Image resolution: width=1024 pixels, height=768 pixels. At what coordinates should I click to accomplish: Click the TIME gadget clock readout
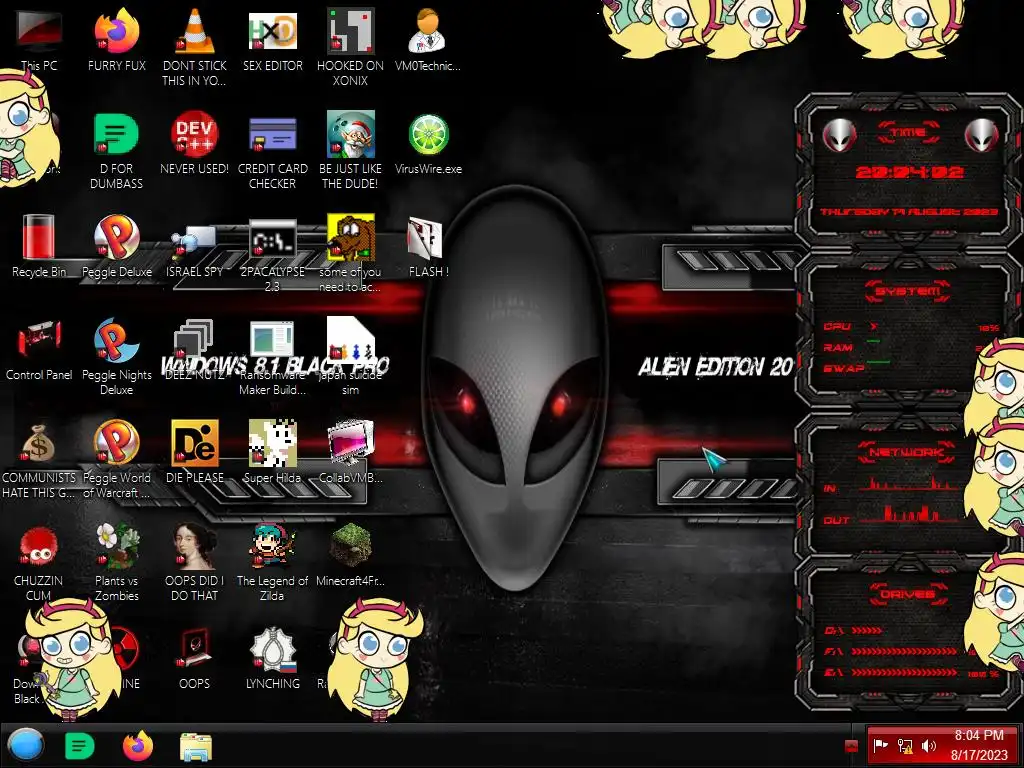(x=909, y=172)
